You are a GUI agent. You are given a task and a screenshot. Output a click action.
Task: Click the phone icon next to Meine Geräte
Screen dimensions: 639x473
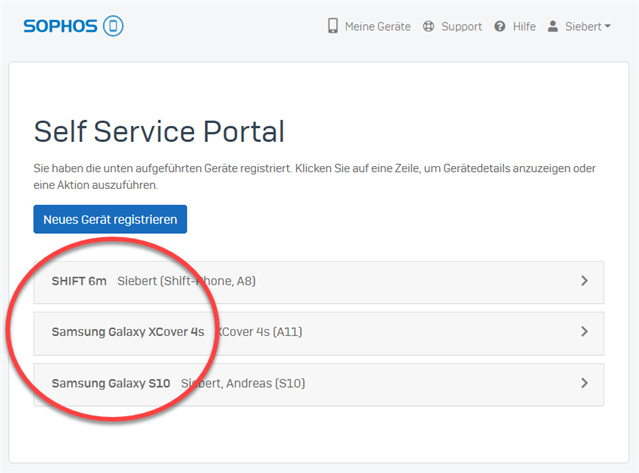(333, 26)
